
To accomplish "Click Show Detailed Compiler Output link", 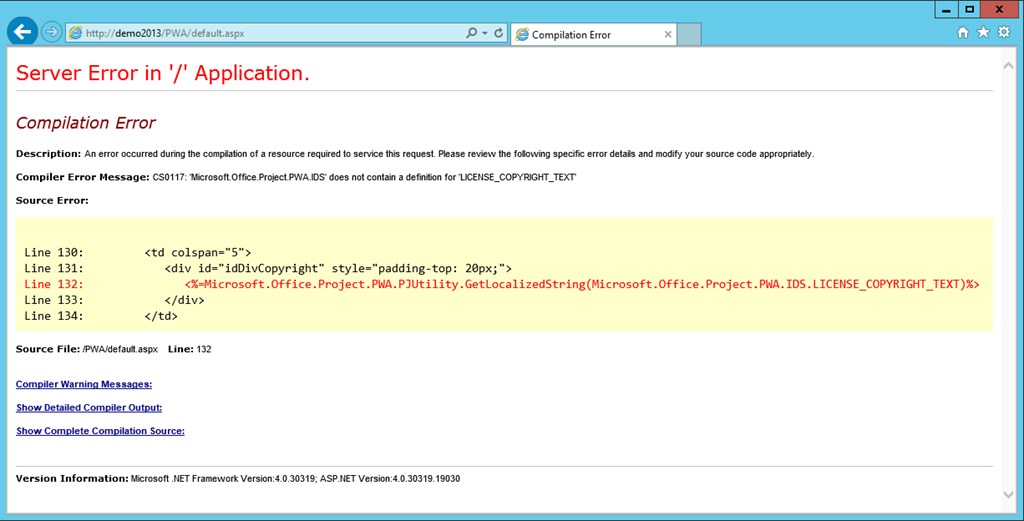I will coord(89,407).
